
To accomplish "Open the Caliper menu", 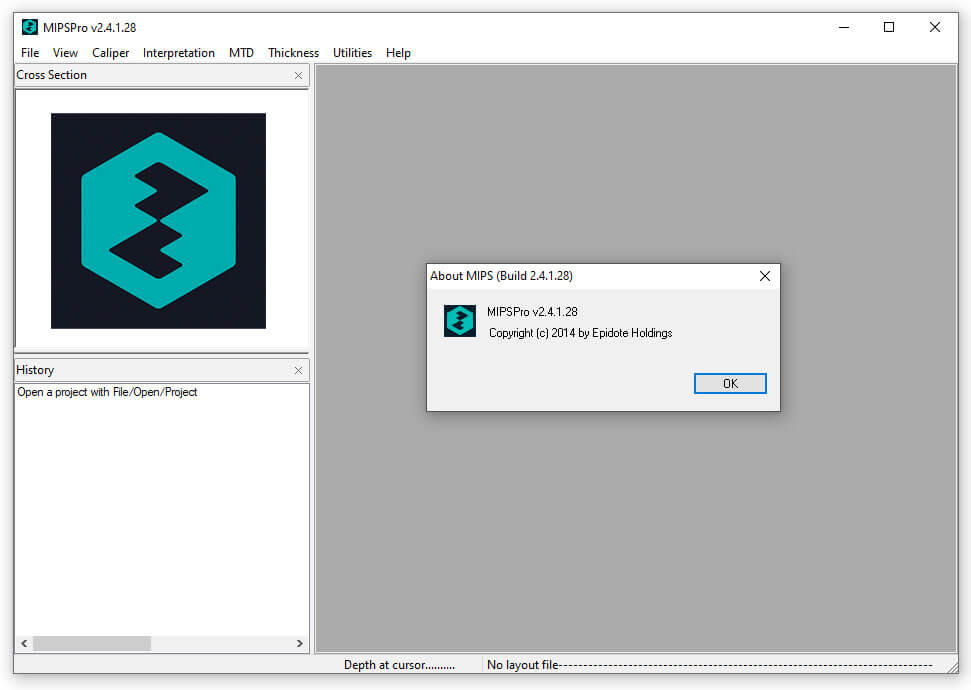I will coord(110,53).
